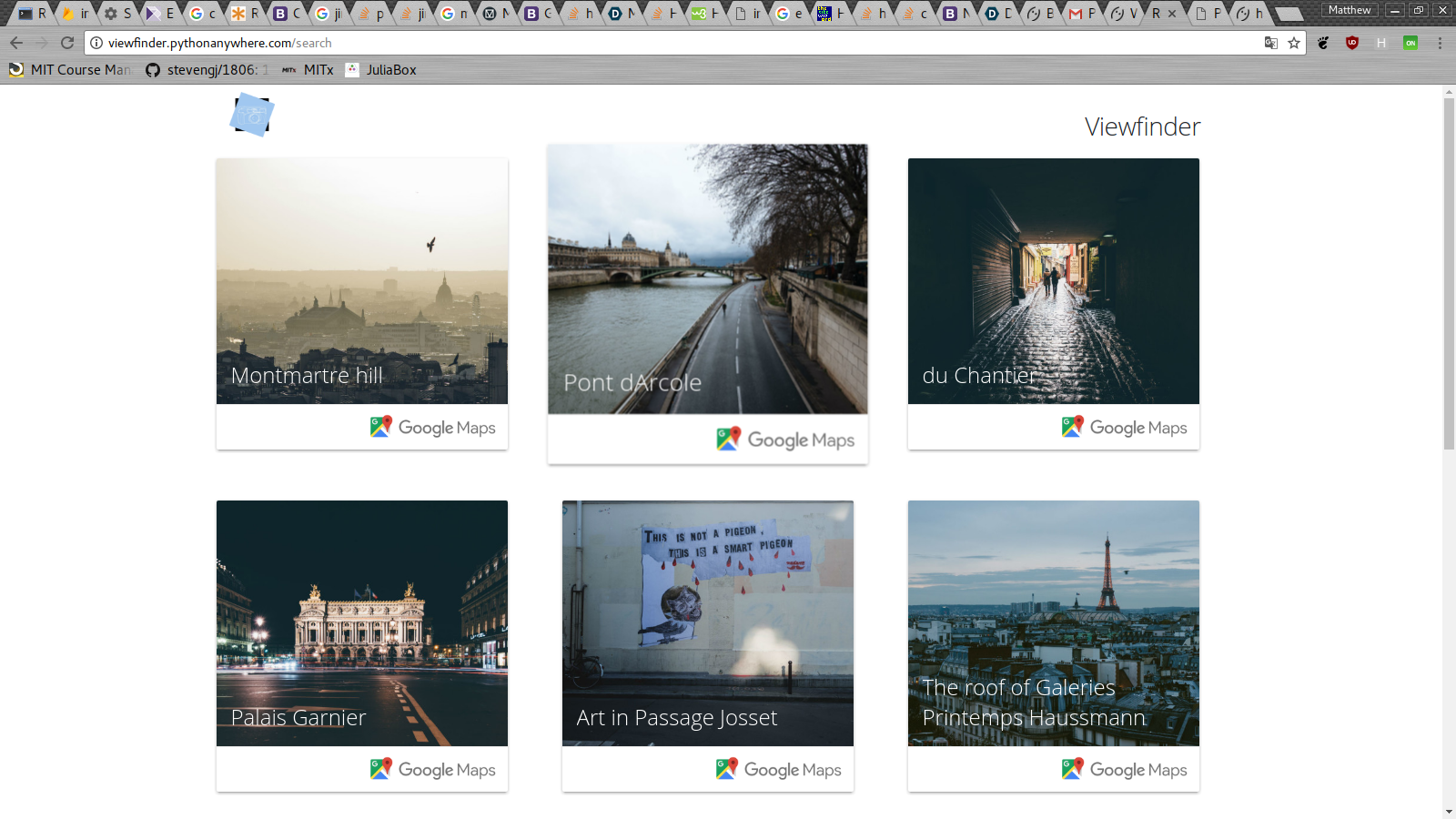The image size is (1456, 819).
Task: Open Google Maps for Montmartre hill
Action: 433,427
